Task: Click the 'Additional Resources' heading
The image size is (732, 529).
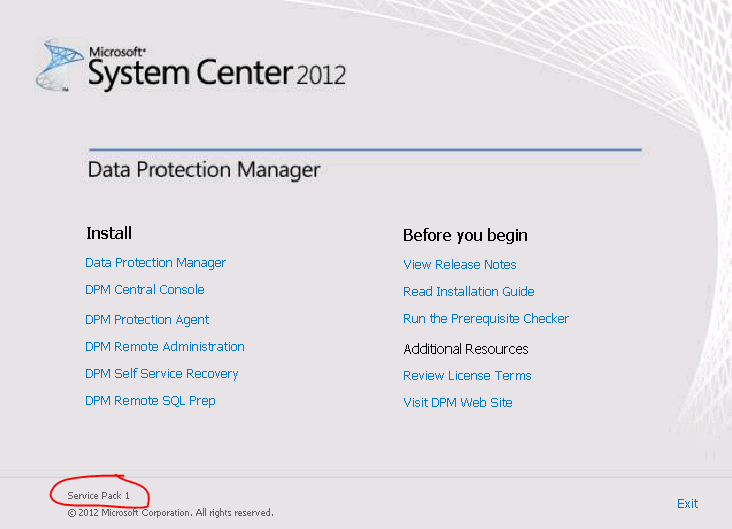Action: (x=466, y=349)
